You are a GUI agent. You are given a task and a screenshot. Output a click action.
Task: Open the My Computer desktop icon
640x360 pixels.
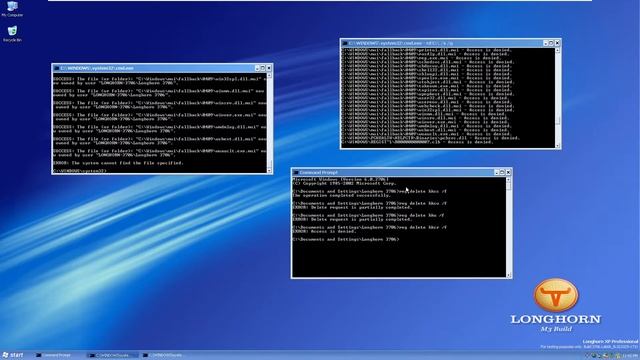pyautogui.click(x=12, y=9)
